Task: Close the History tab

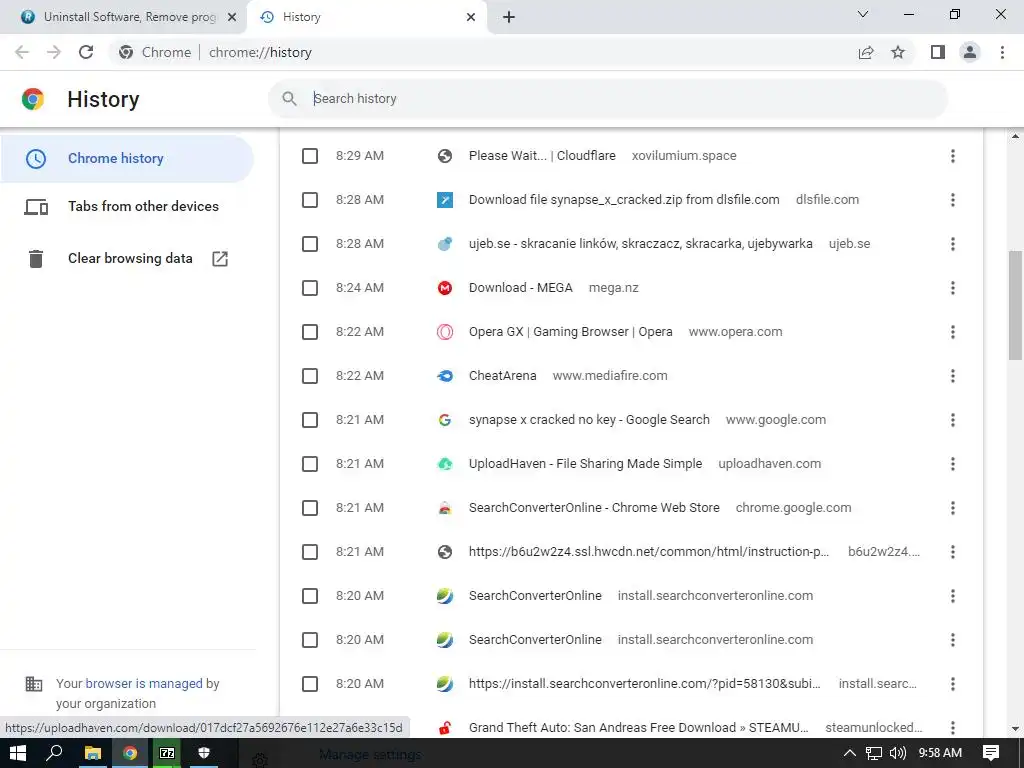Action: tap(471, 17)
